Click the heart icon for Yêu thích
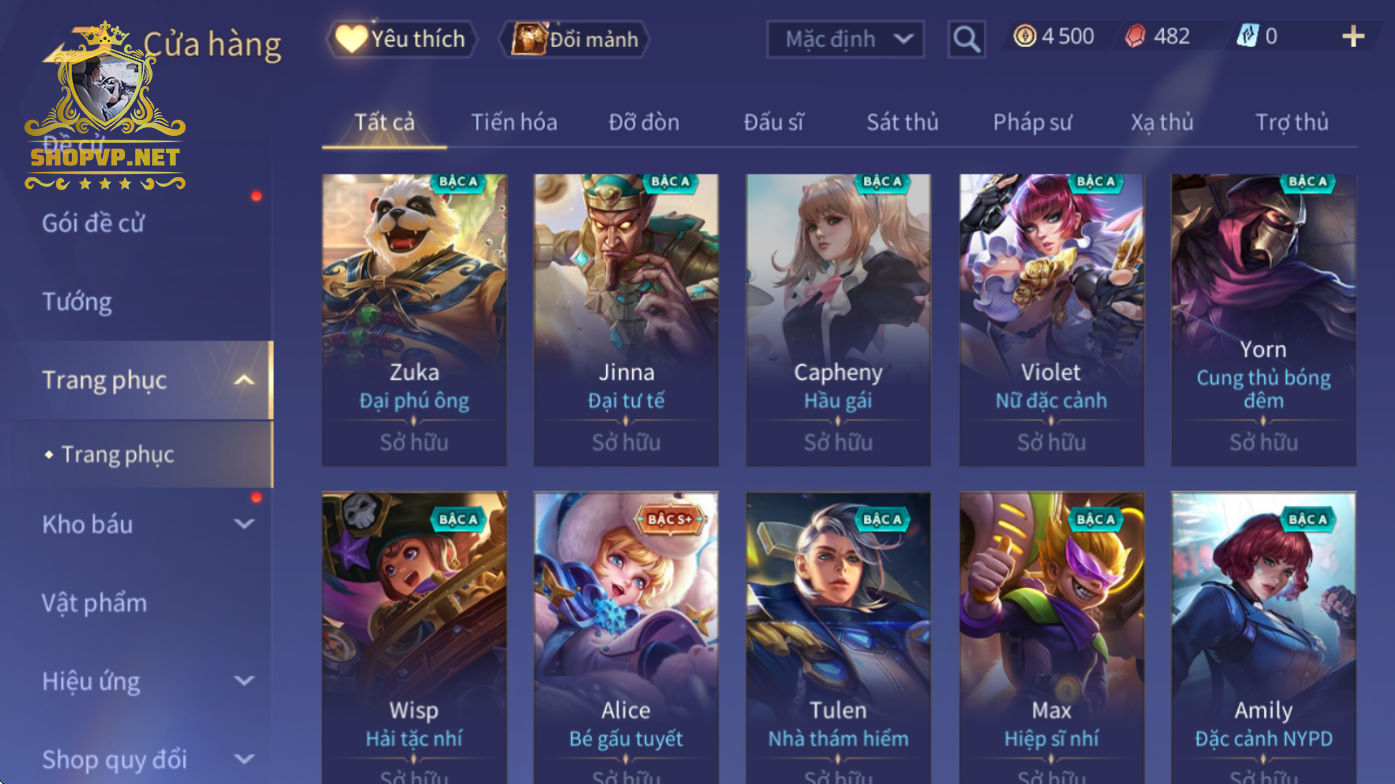The width and height of the screenshot is (1395, 784). [351, 39]
